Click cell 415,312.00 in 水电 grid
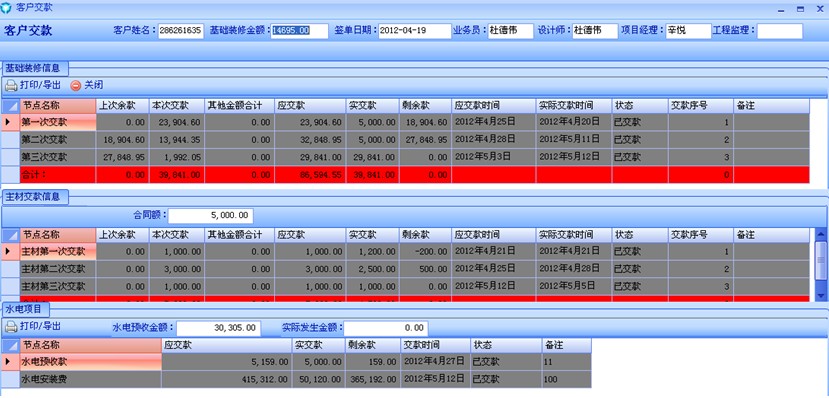Viewport: 829px width, 398px height. pyautogui.click(x=227, y=380)
